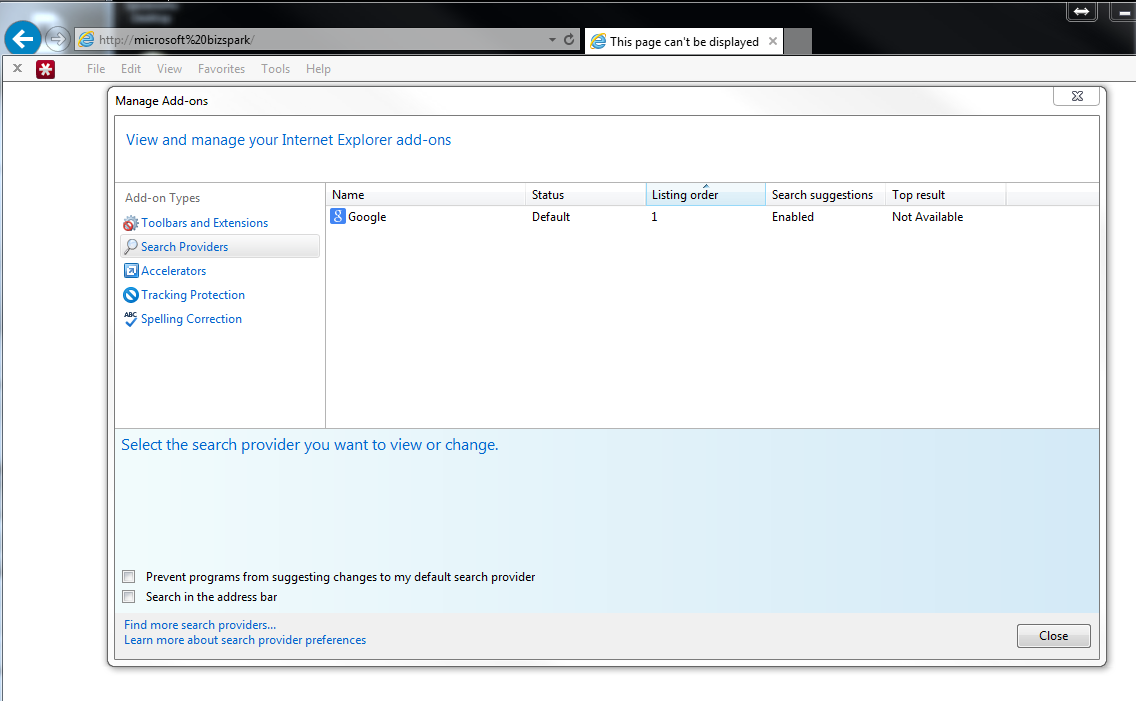Click the IE icon on the page tab
The height and width of the screenshot is (701, 1136).
tap(598, 41)
